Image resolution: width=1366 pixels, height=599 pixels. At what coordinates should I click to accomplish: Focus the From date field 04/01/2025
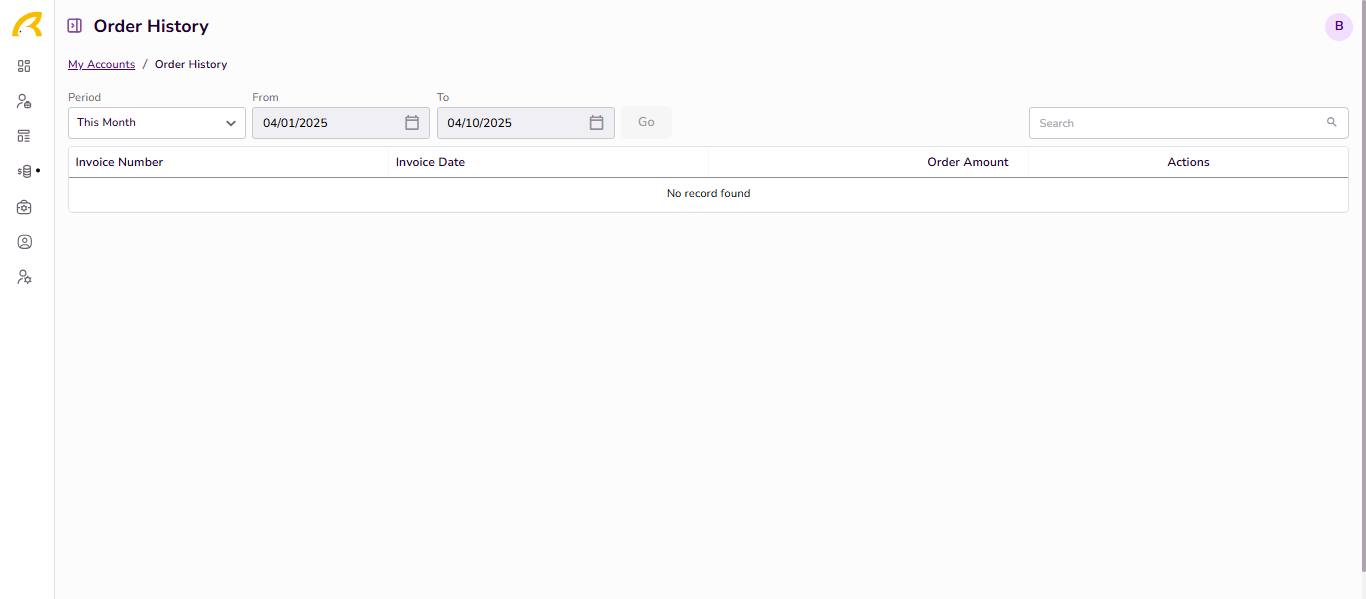point(341,123)
